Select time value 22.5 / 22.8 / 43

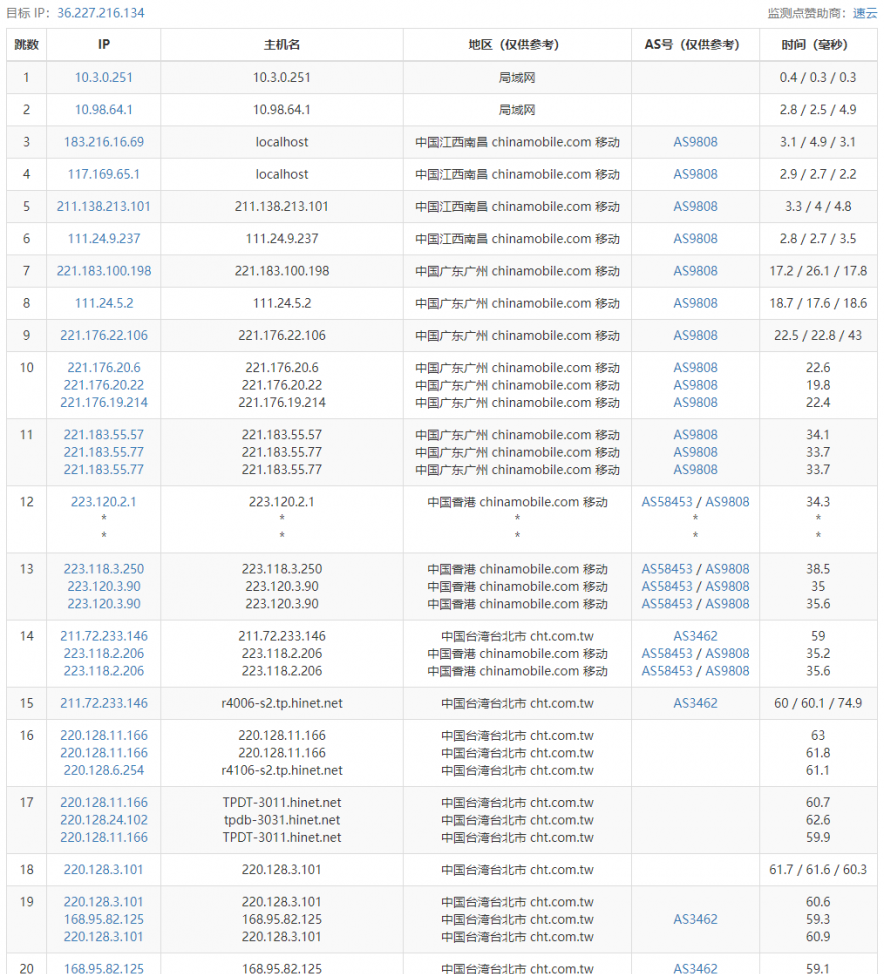coord(818,336)
